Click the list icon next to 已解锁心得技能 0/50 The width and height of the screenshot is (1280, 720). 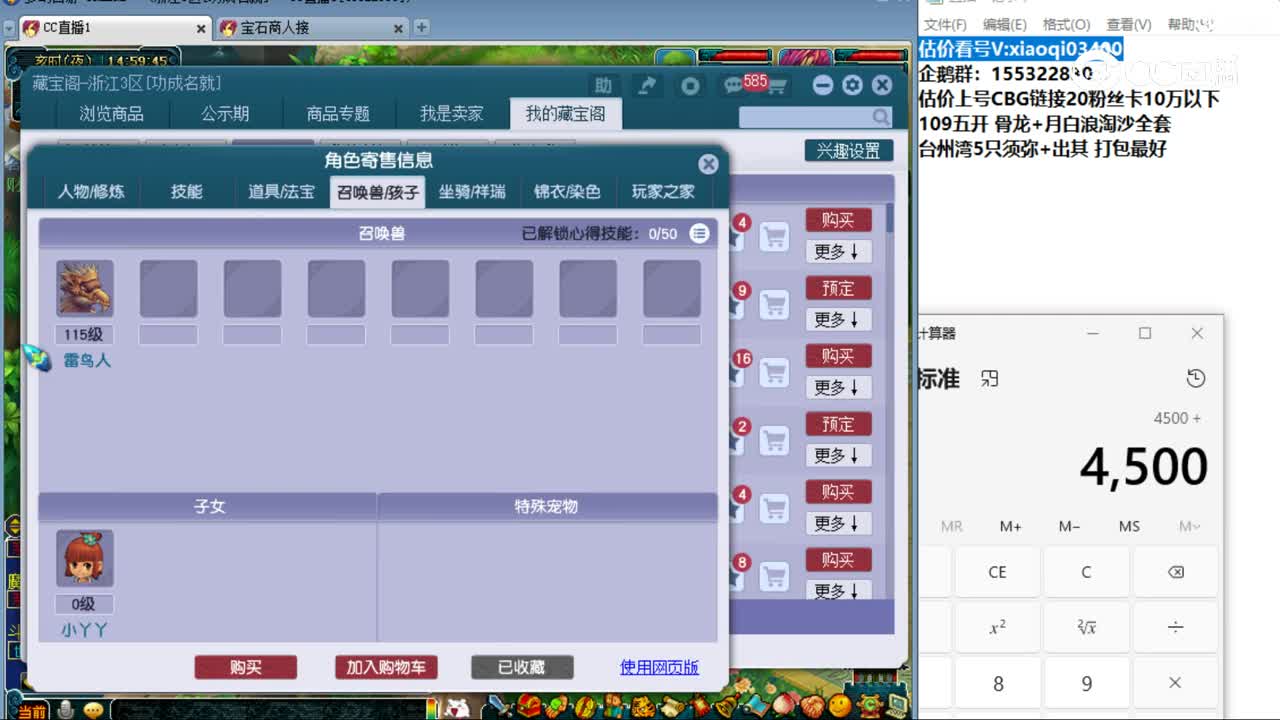click(x=699, y=233)
